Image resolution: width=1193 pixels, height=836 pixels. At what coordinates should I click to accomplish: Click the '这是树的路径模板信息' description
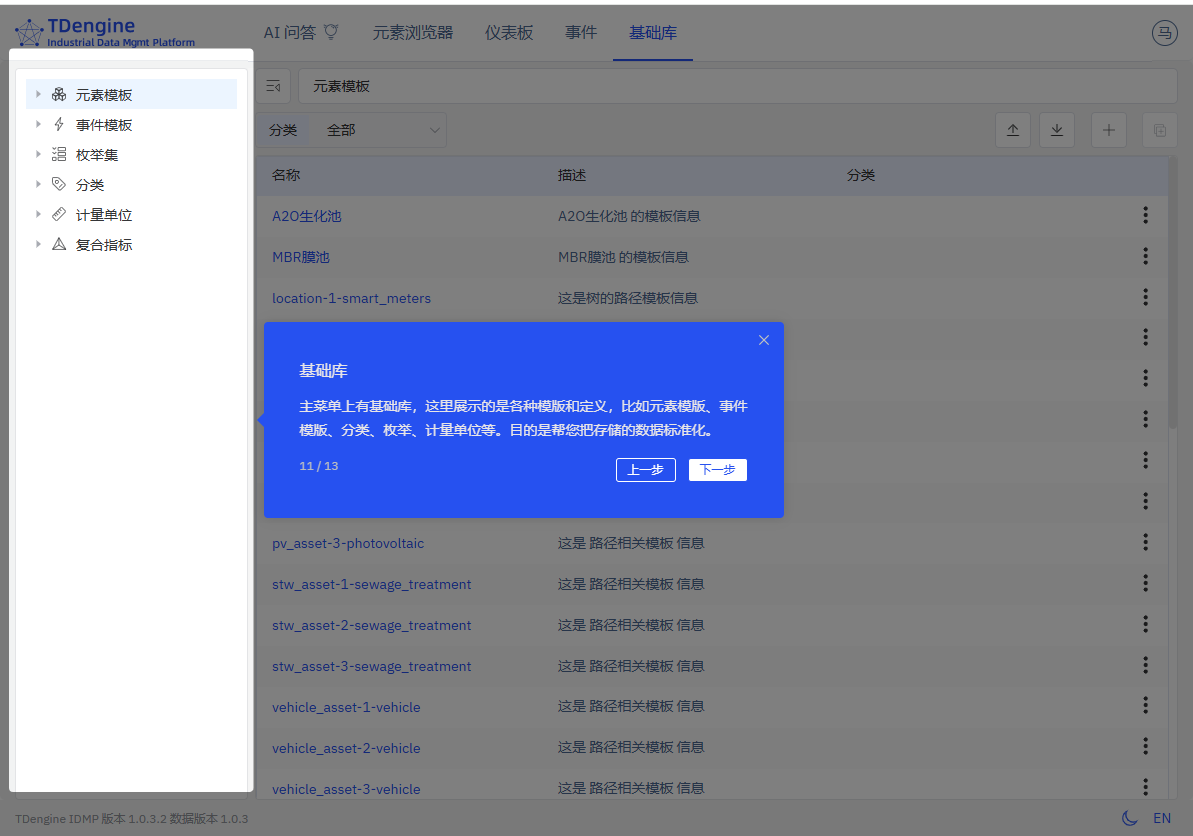pos(627,298)
